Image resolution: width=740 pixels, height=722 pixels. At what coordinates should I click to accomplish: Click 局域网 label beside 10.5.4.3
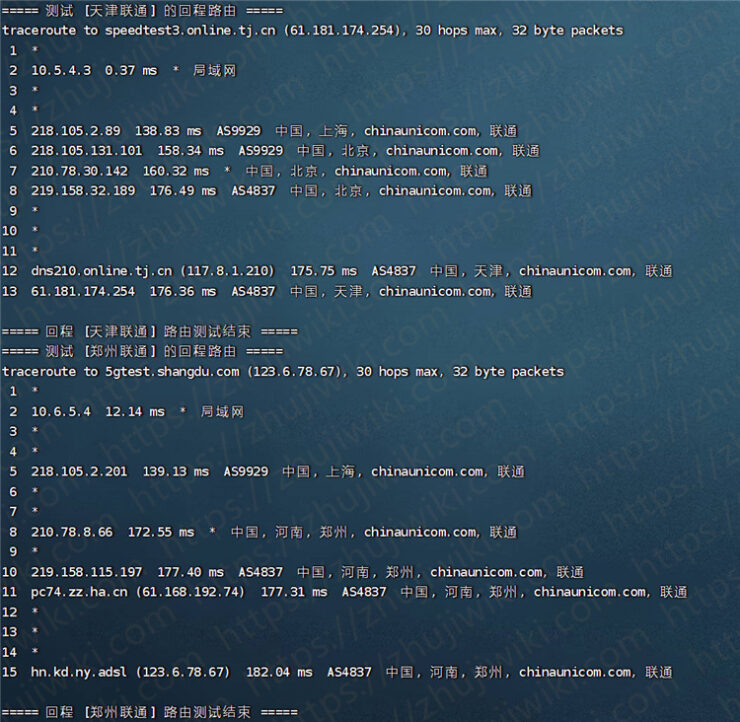coord(215,71)
